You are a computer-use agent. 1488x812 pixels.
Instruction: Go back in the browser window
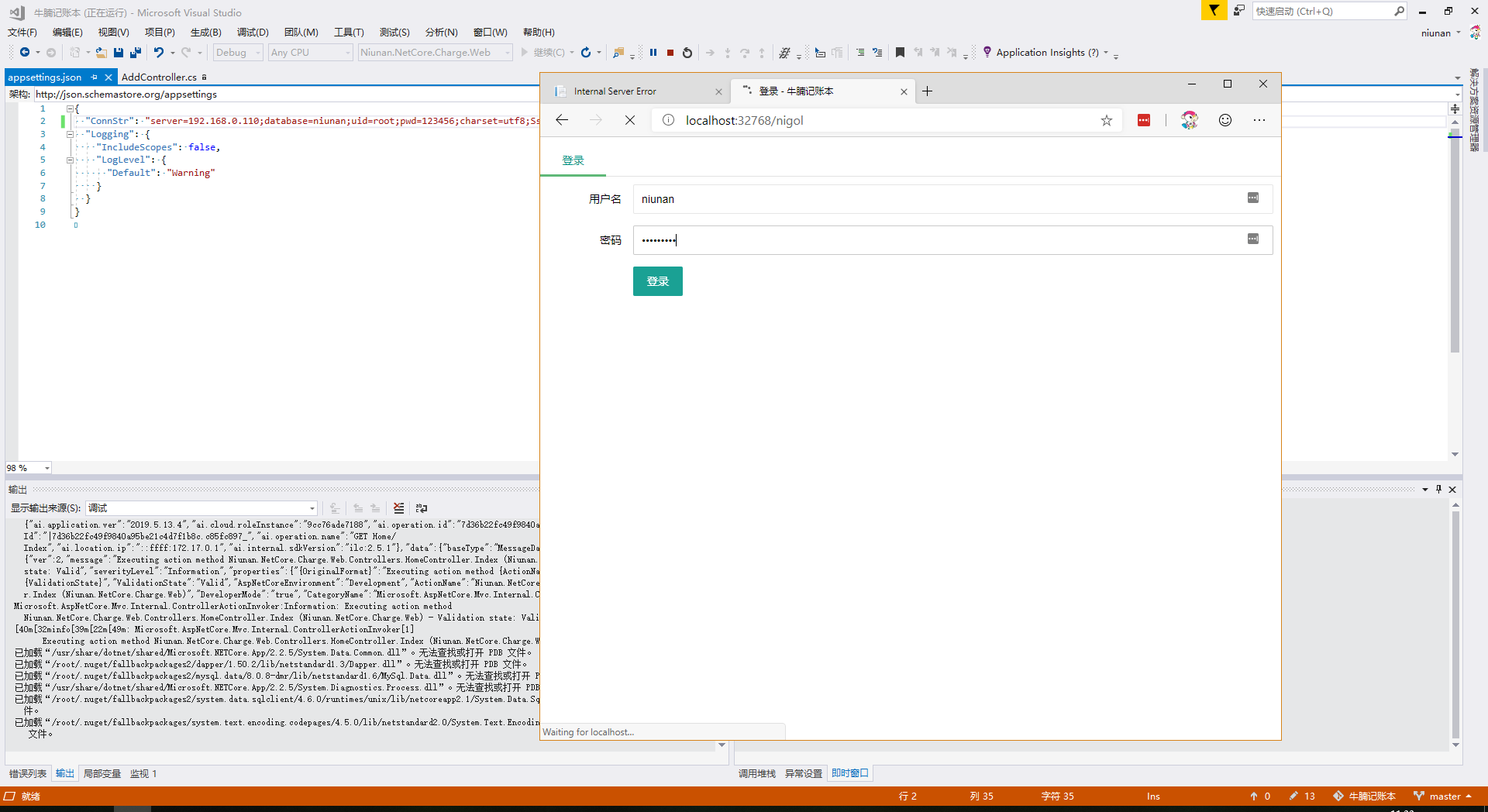click(562, 120)
